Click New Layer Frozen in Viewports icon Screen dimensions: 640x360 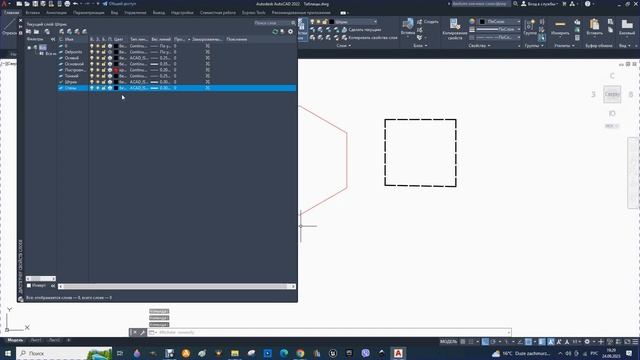coord(69,31)
